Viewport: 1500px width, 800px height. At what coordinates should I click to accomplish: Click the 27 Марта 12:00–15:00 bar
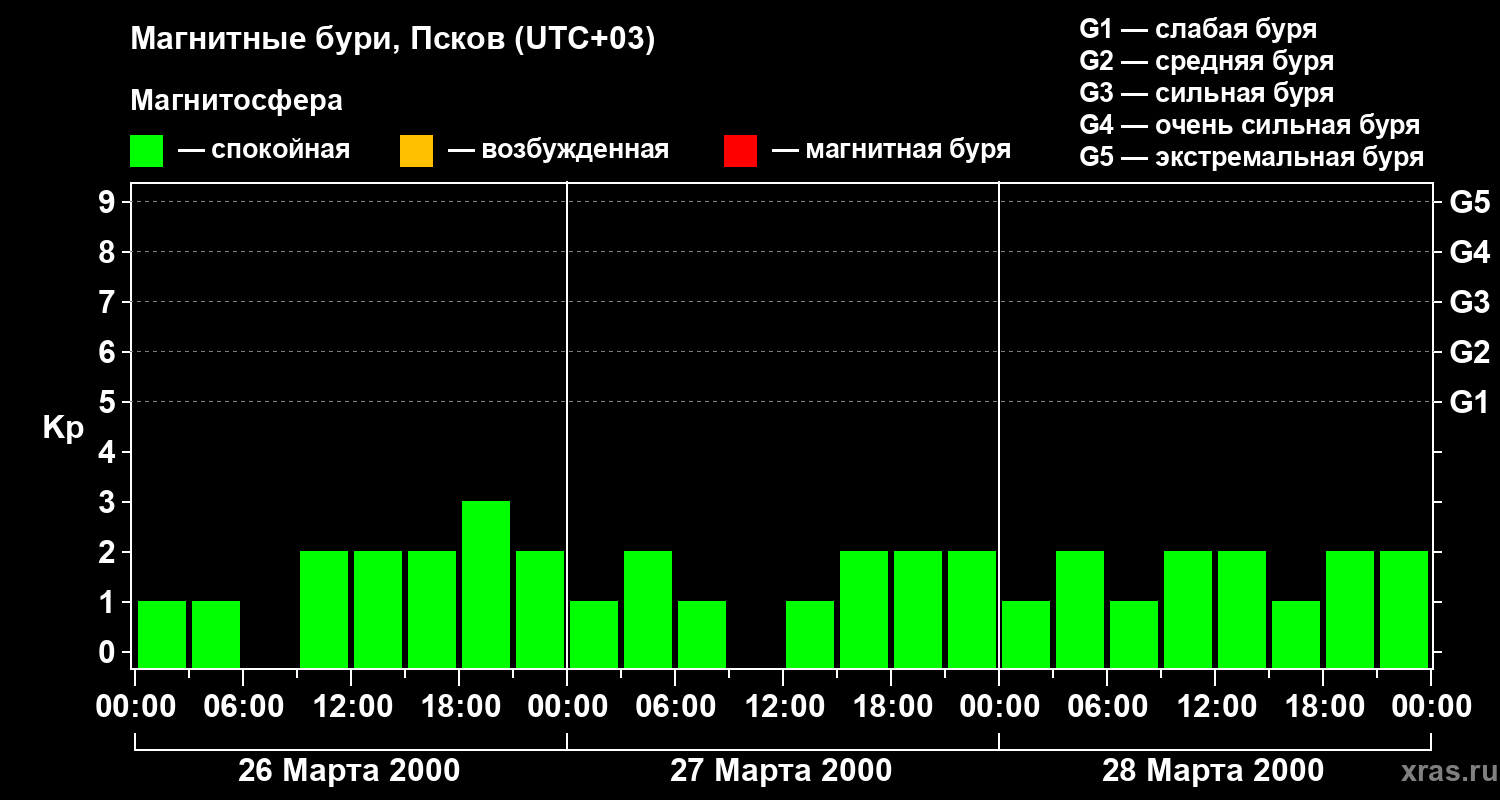[810, 634]
